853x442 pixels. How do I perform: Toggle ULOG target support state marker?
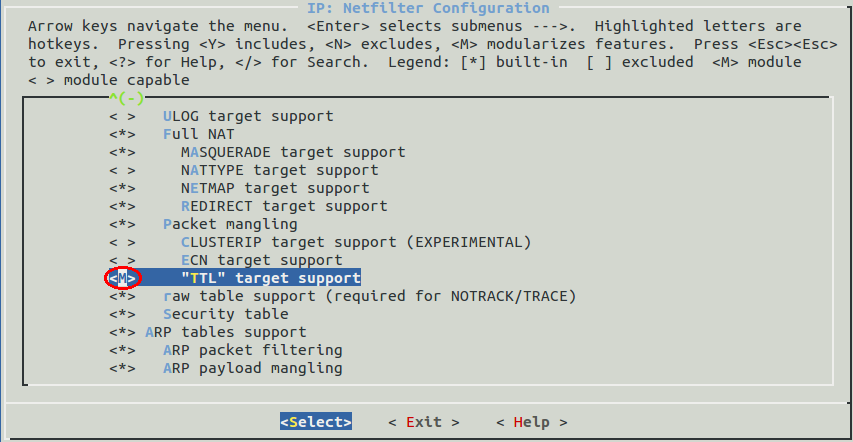(x=122, y=116)
